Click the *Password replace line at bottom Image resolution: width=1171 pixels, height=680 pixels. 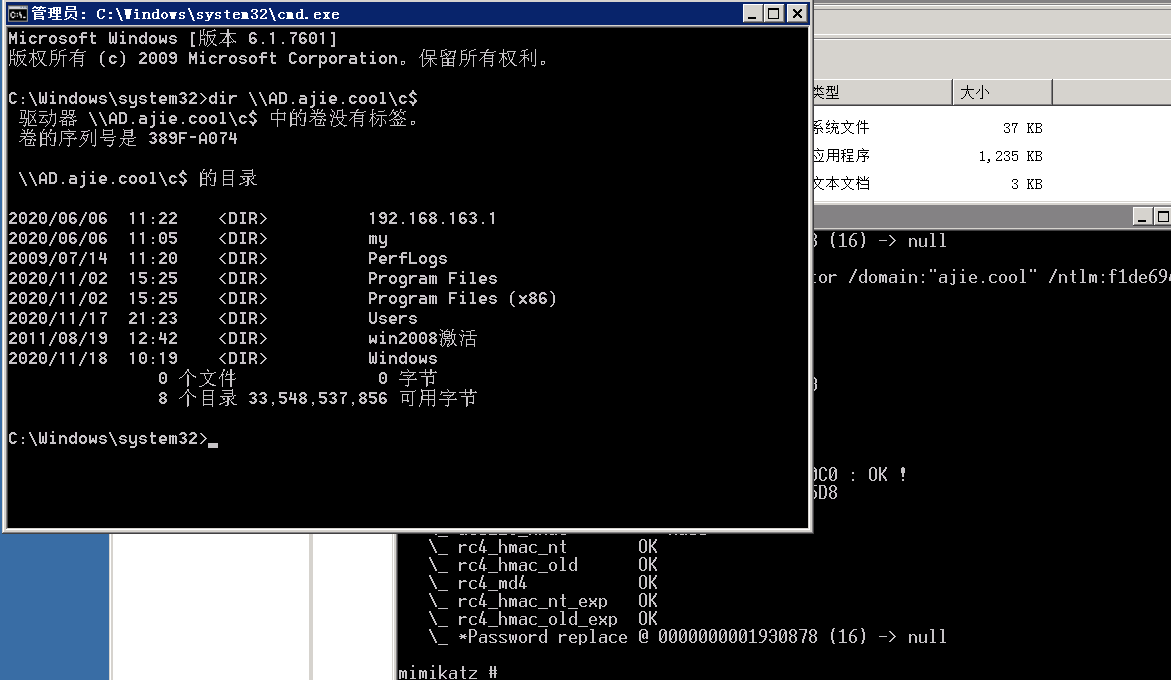(687, 637)
